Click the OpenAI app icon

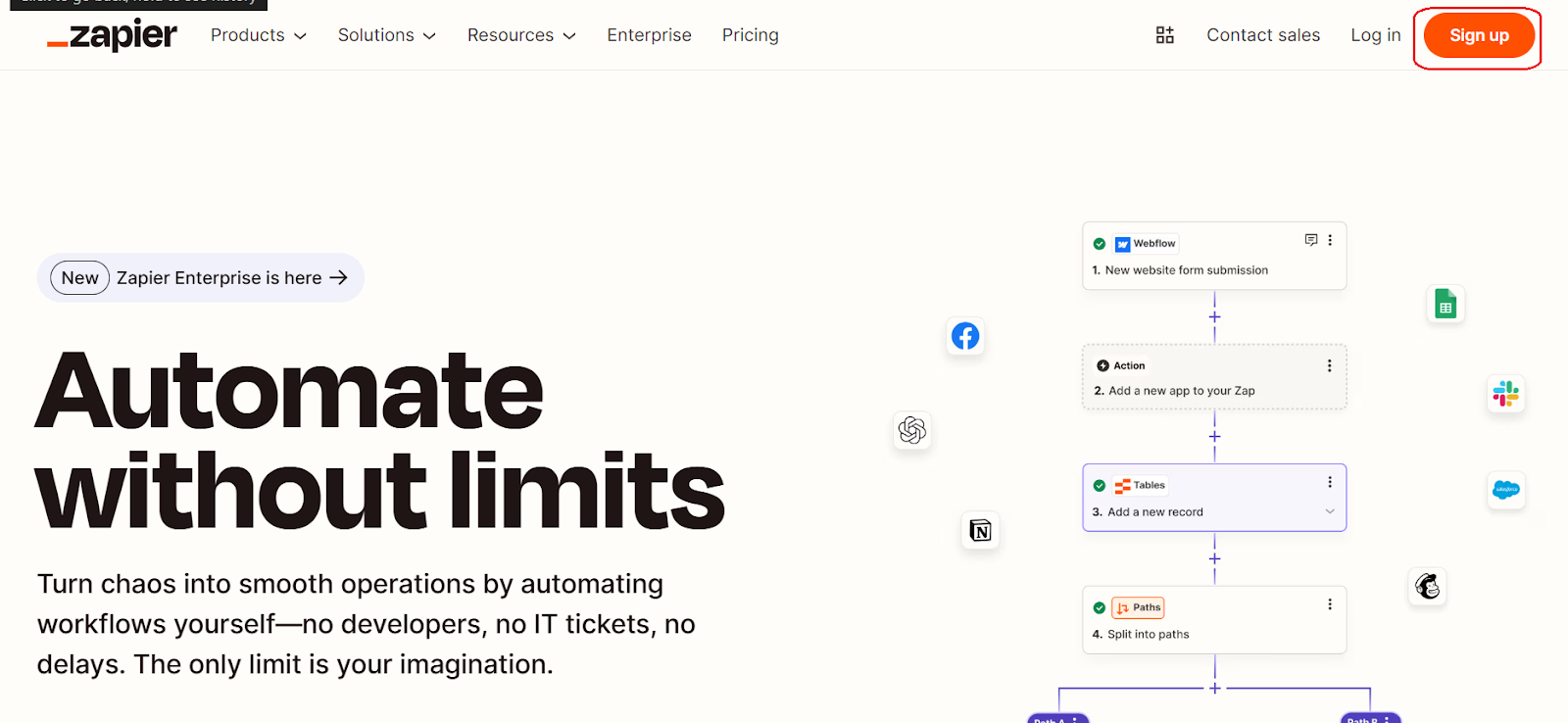pyautogui.click(x=911, y=430)
